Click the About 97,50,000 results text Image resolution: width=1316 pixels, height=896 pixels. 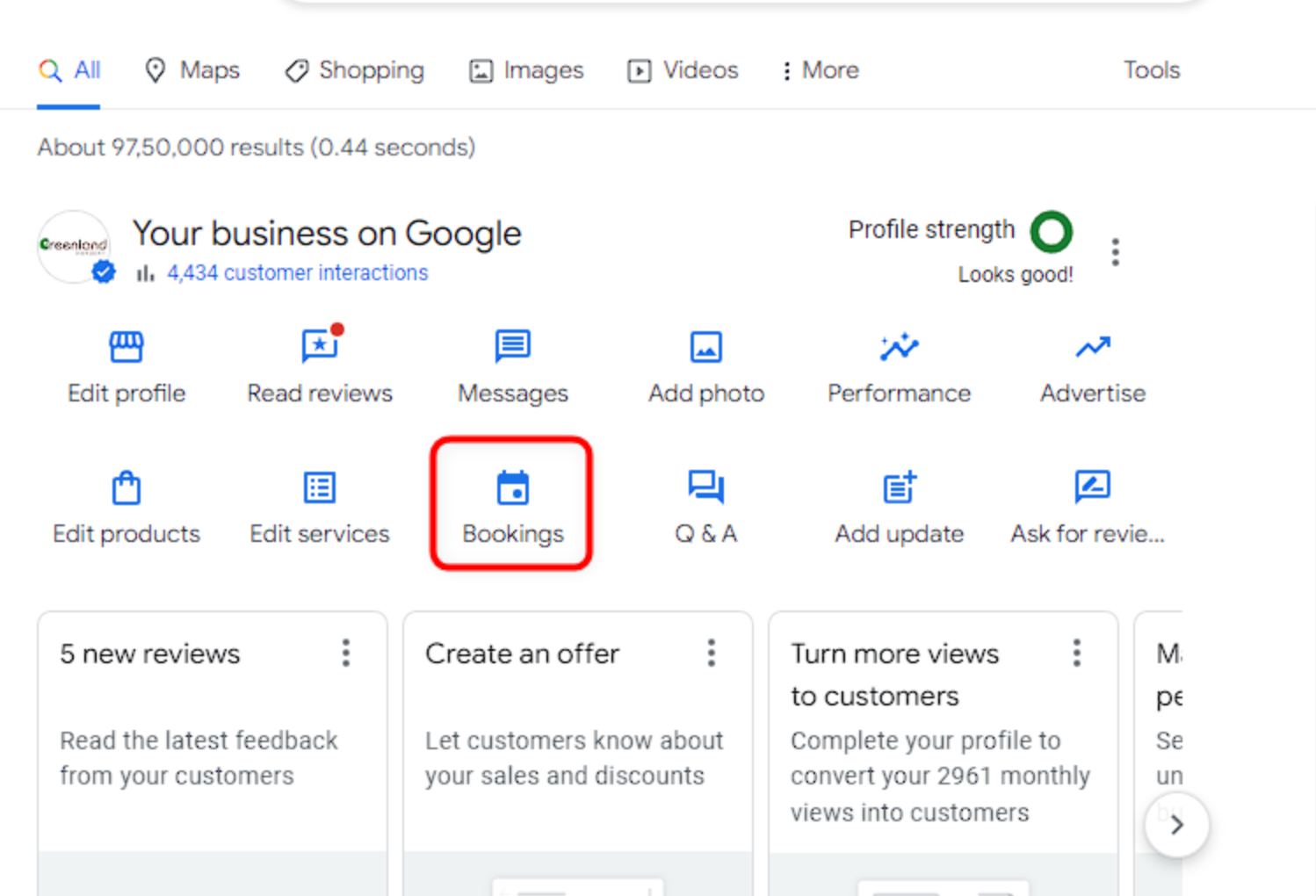coord(257,147)
